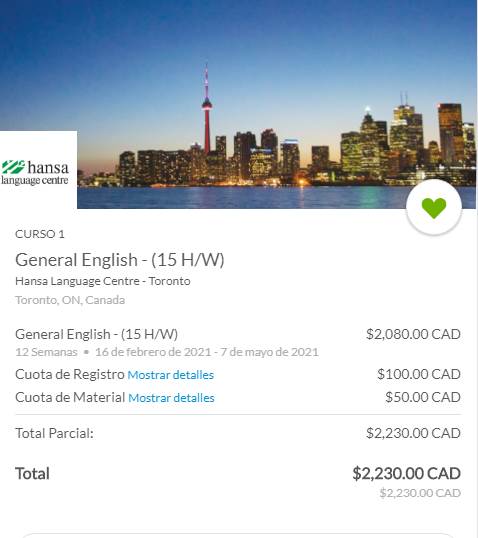Click the Toronto, ON, Canada location text

click(70, 300)
